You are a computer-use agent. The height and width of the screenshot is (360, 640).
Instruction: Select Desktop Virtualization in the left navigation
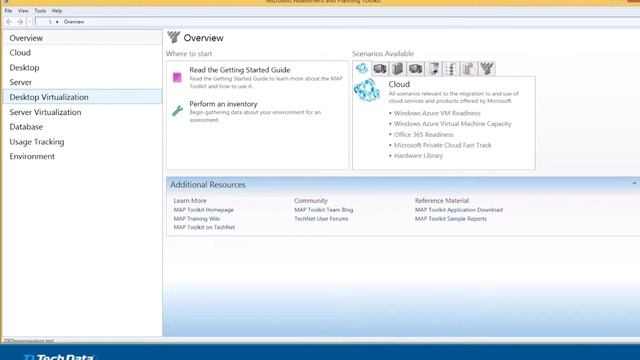click(82, 97)
